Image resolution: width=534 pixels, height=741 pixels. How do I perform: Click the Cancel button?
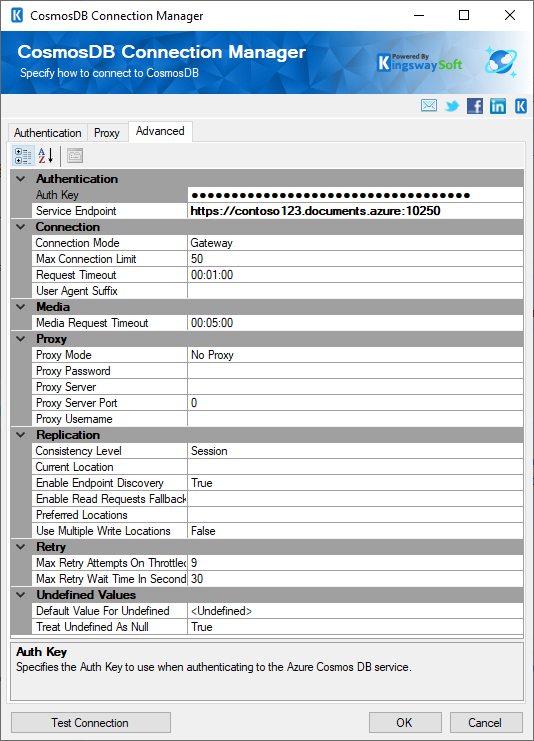(x=485, y=723)
